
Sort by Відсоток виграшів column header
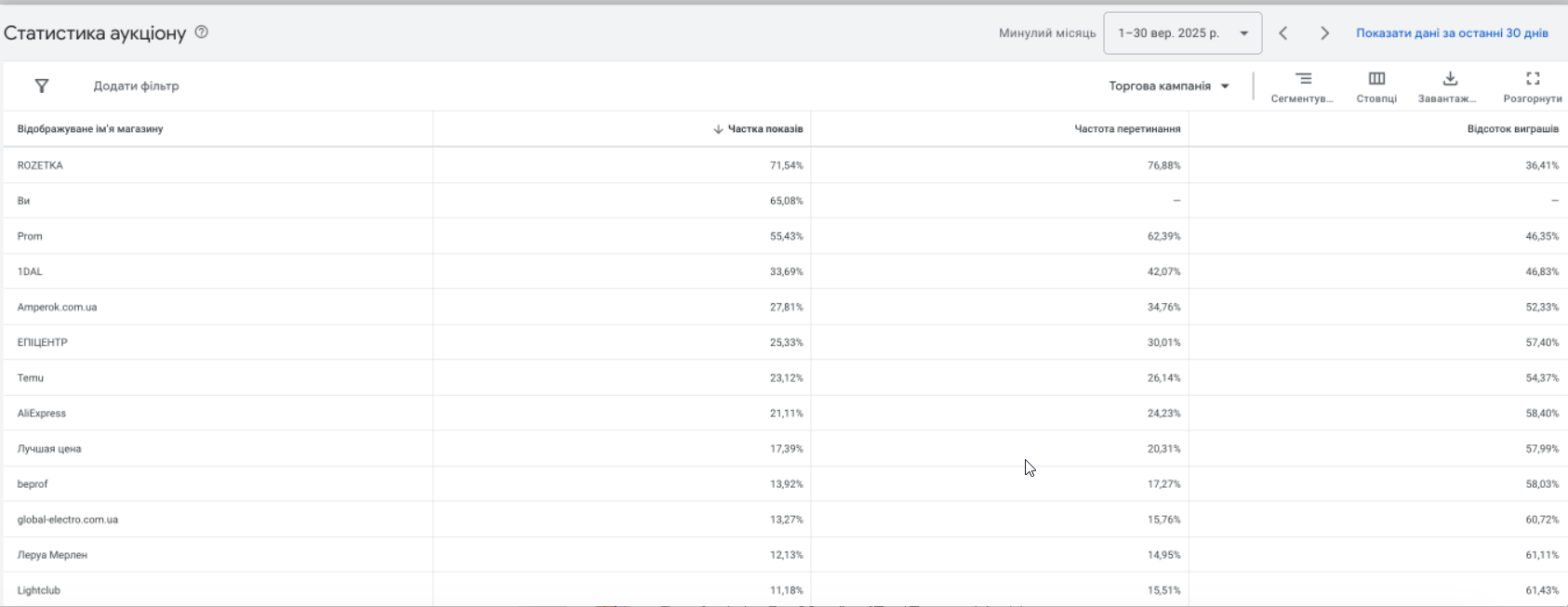point(1512,129)
